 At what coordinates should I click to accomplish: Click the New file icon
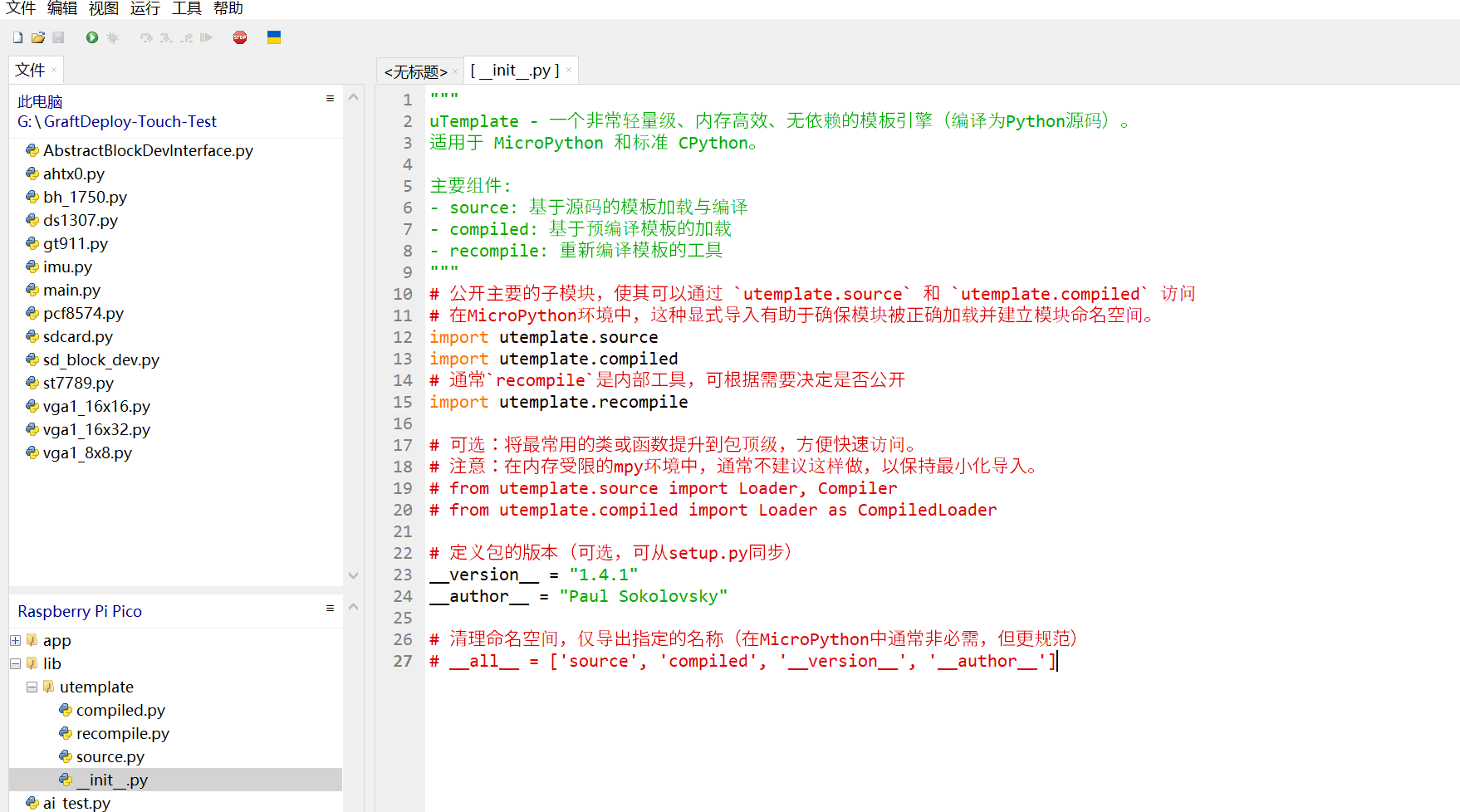tap(17, 37)
